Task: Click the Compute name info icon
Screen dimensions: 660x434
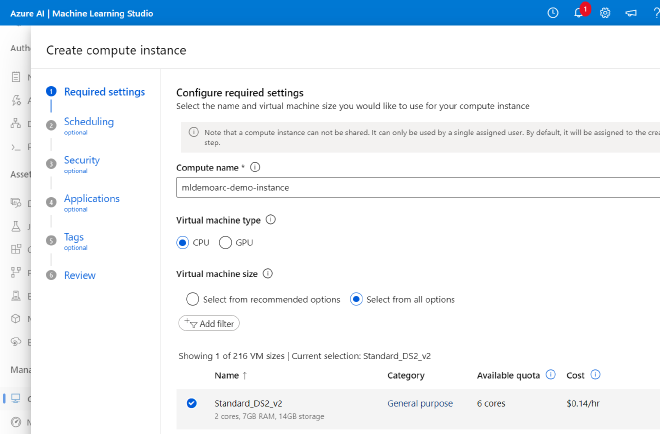Action: click(x=255, y=167)
